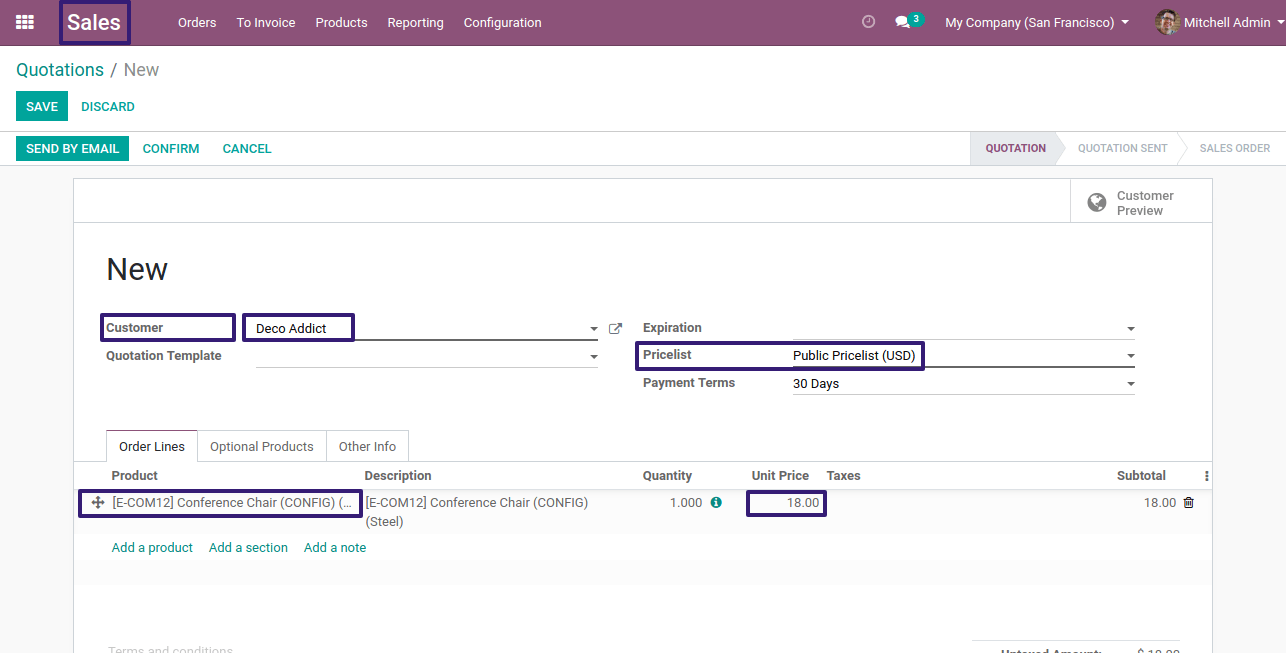Click the Quantity cell 1.000

(x=685, y=503)
